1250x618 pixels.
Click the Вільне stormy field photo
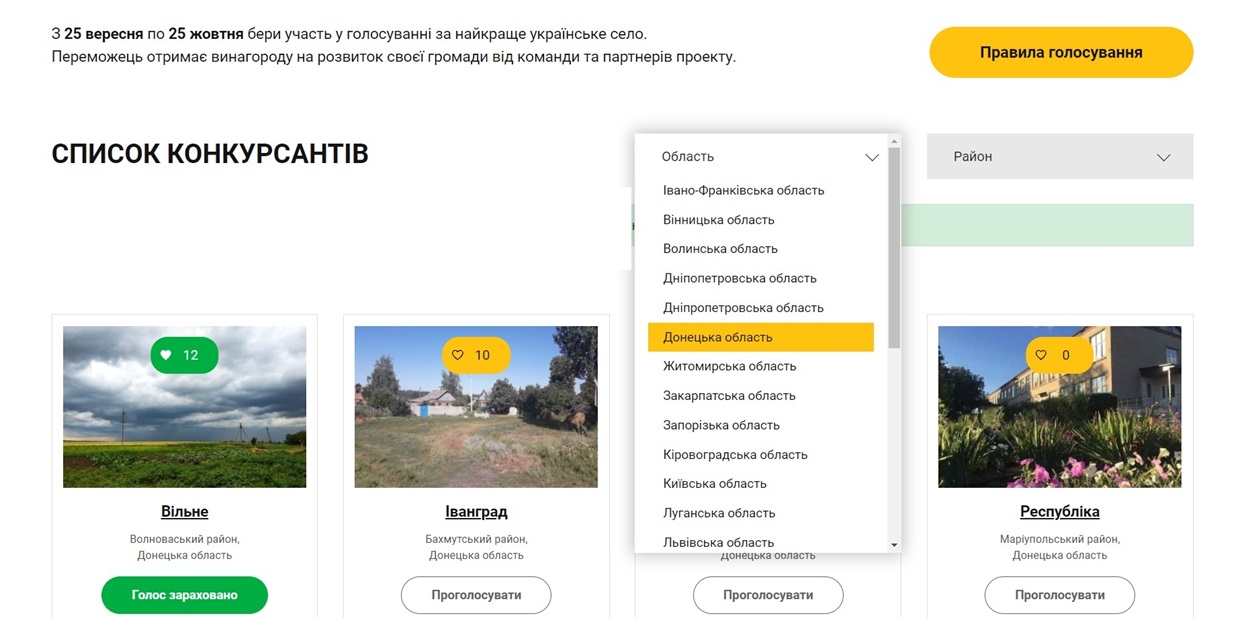click(185, 407)
